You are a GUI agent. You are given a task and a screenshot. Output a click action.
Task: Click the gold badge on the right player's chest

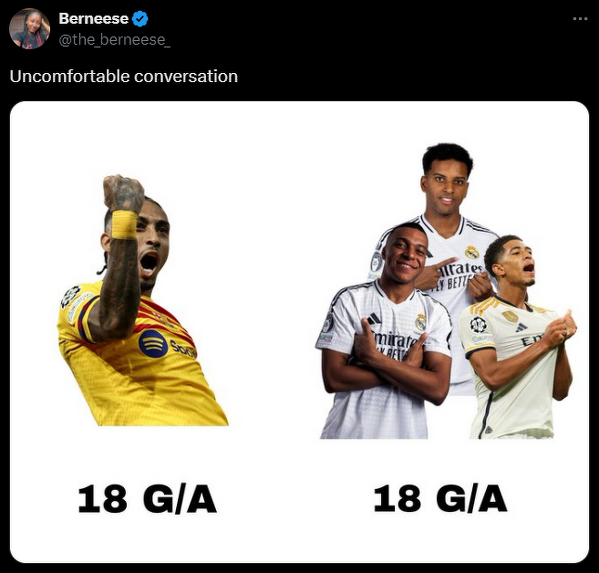tap(510, 316)
